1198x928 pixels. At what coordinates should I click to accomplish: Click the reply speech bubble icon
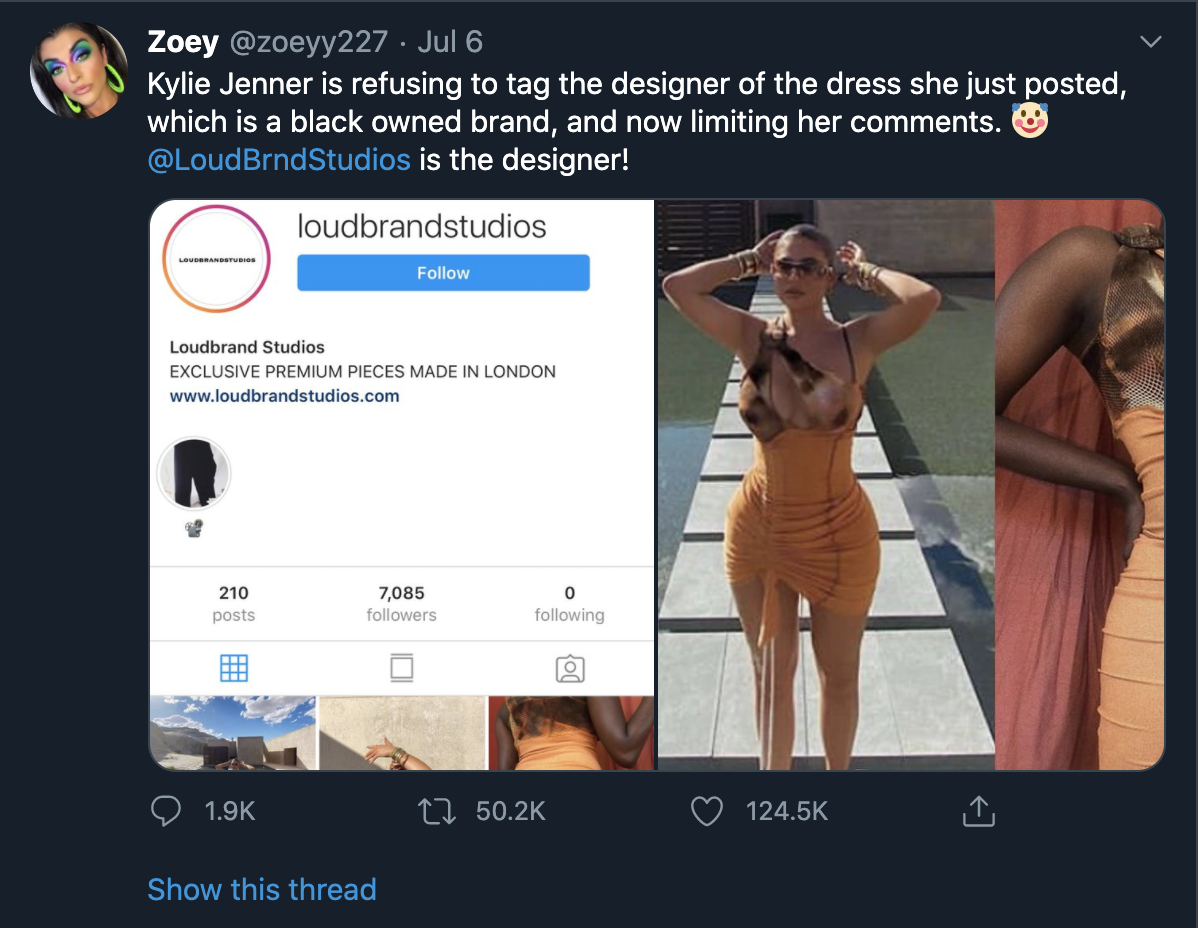(165, 810)
